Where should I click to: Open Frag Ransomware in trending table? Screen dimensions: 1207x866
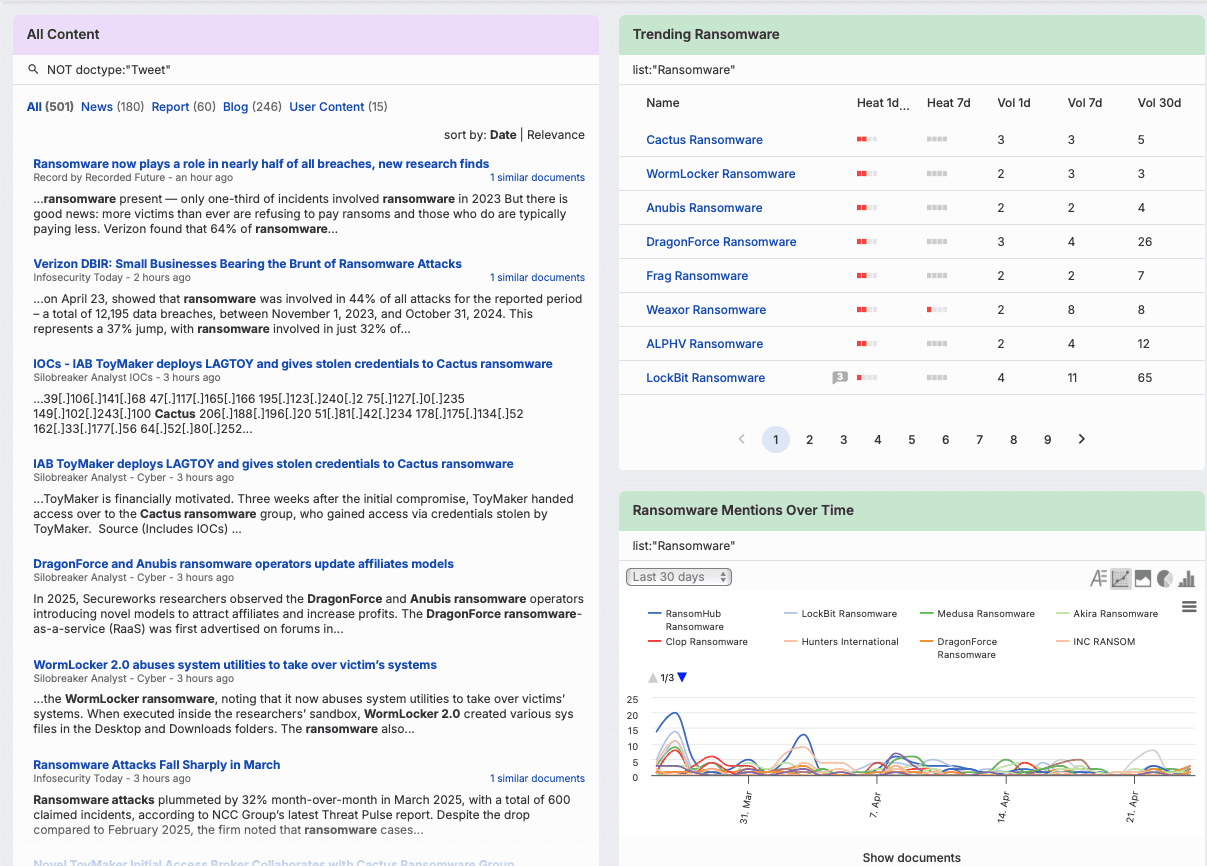pyautogui.click(x=697, y=276)
